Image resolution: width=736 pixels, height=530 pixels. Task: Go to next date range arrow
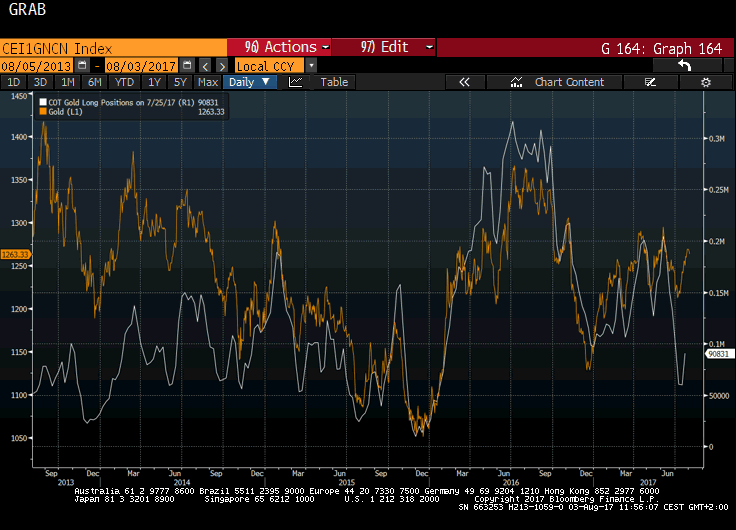point(222,66)
